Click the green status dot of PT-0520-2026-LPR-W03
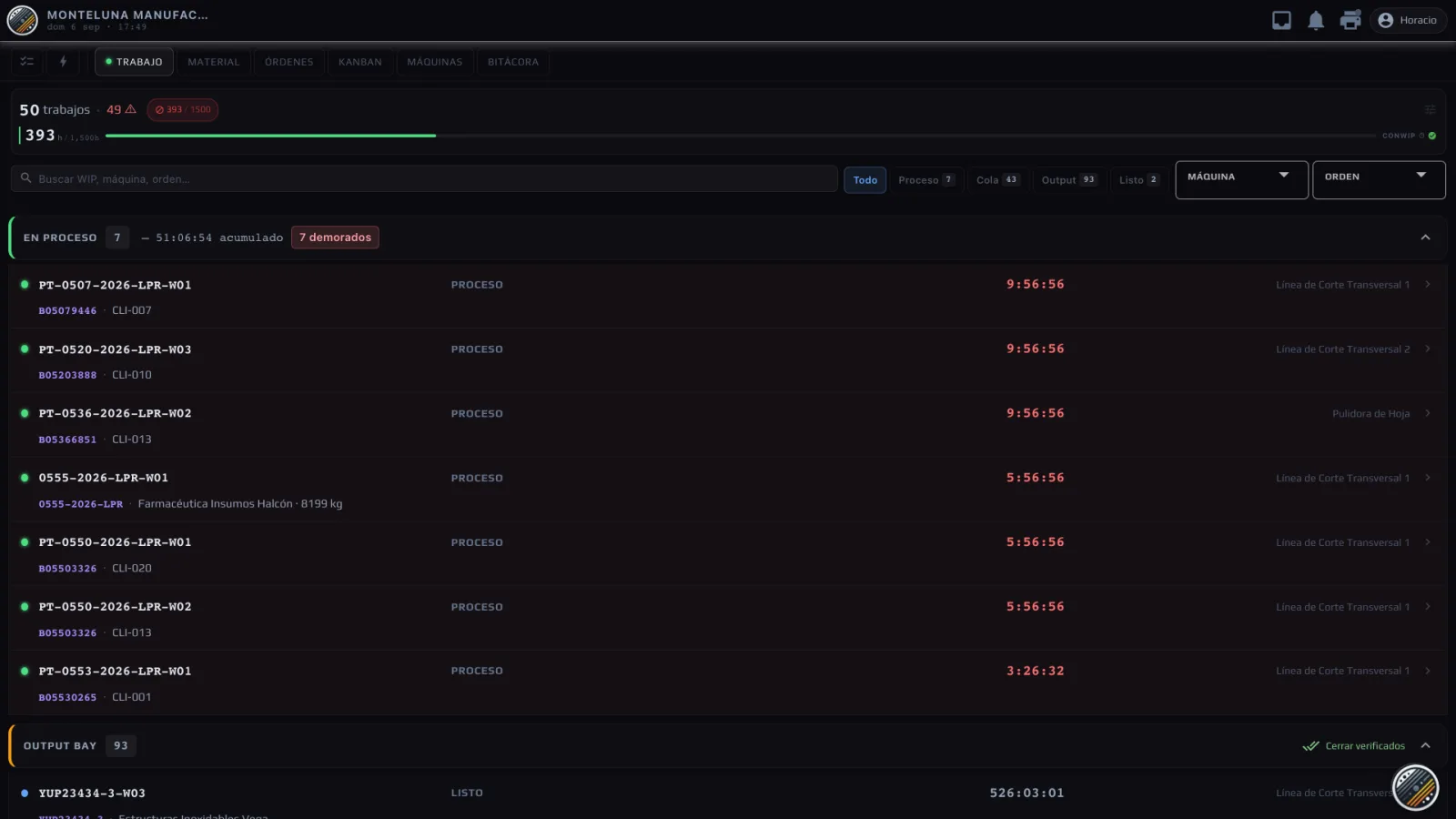1456x819 pixels. (25, 349)
